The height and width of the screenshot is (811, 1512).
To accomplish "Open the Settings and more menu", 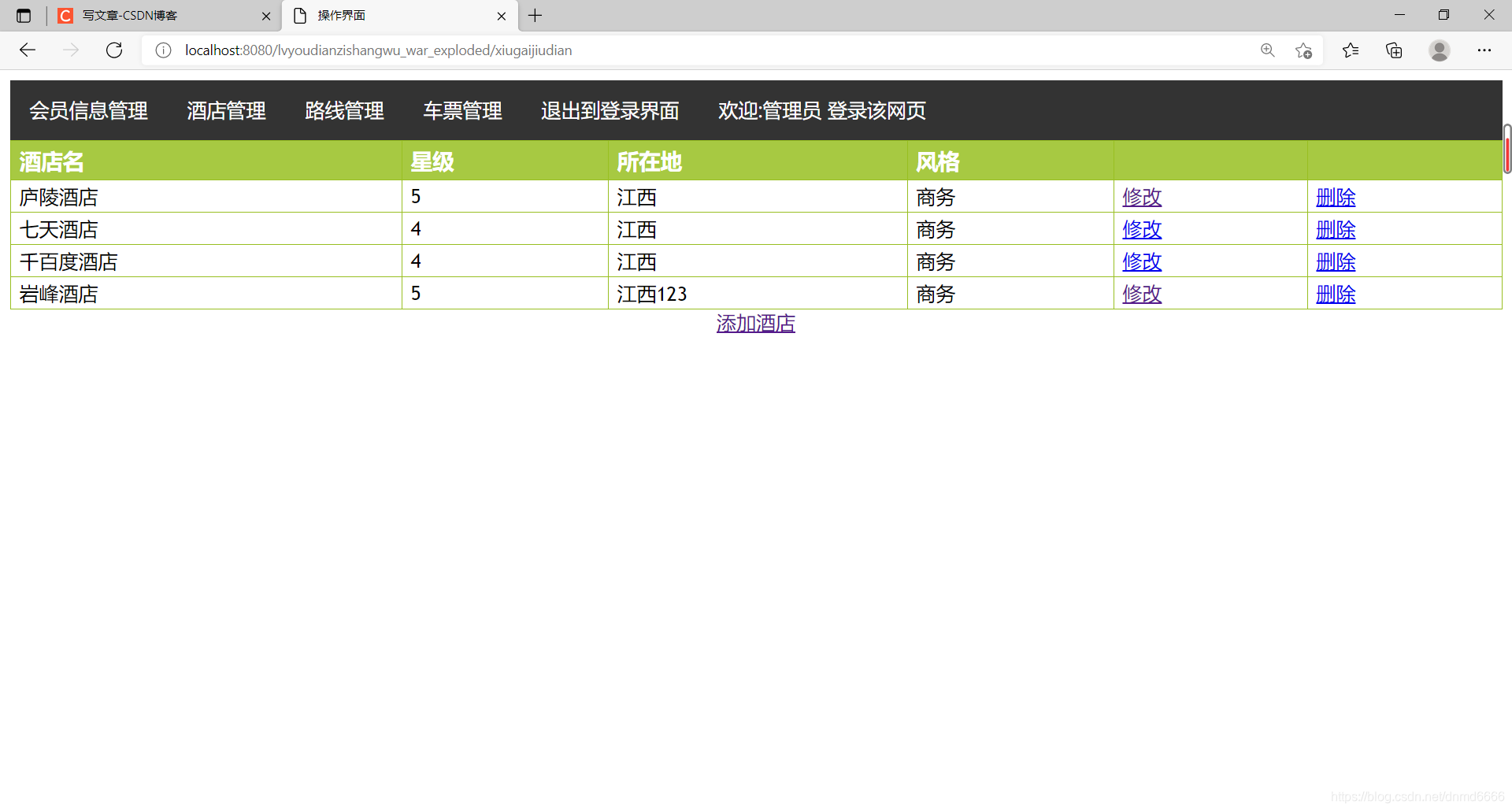I will coord(1484,50).
